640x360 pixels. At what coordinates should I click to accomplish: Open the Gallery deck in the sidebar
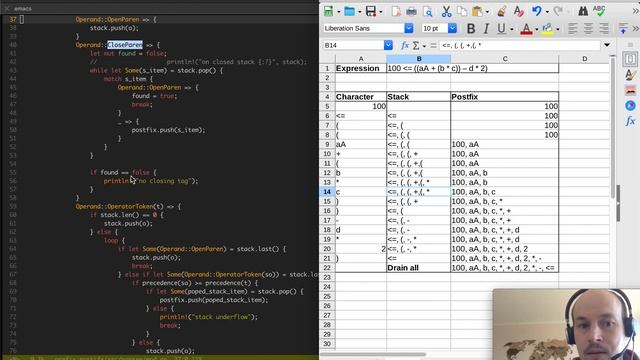[x=630, y=90]
